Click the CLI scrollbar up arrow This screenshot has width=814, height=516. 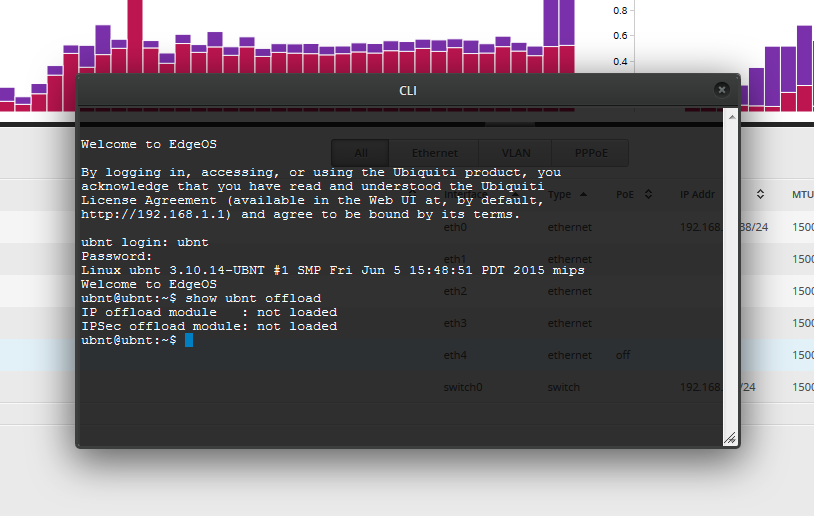731,117
